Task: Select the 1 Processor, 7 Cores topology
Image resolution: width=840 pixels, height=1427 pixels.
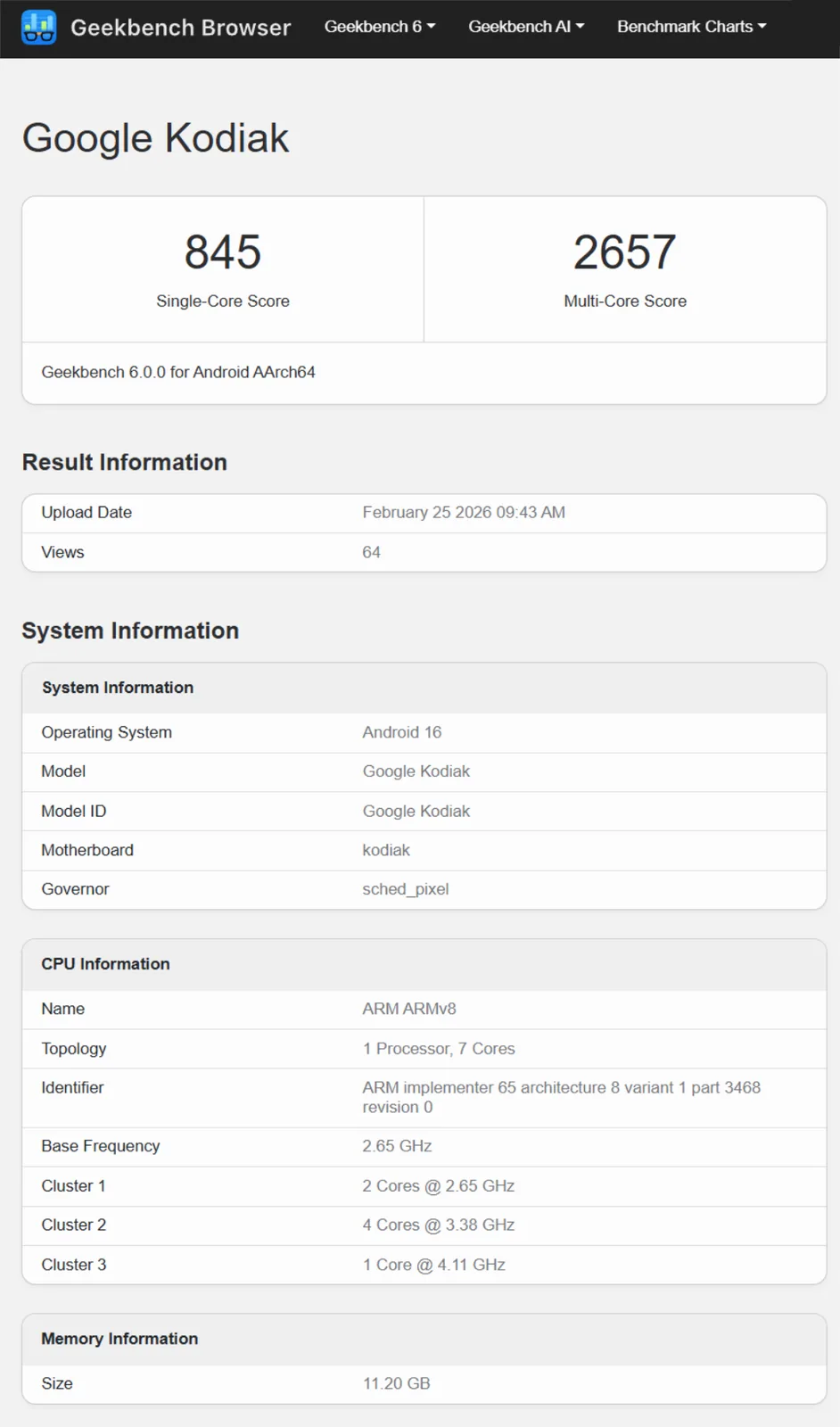Action: pyautogui.click(x=439, y=1049)
